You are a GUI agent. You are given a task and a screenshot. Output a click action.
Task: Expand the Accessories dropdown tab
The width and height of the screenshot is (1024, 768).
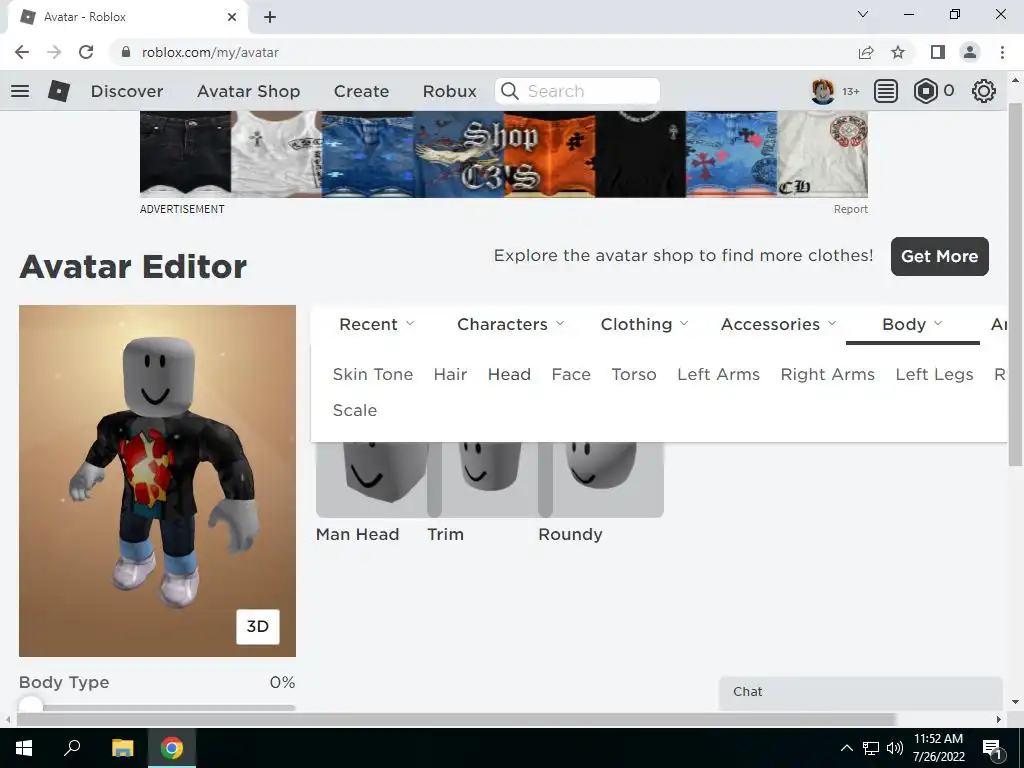pyautogui.click(x=778, y=325)
